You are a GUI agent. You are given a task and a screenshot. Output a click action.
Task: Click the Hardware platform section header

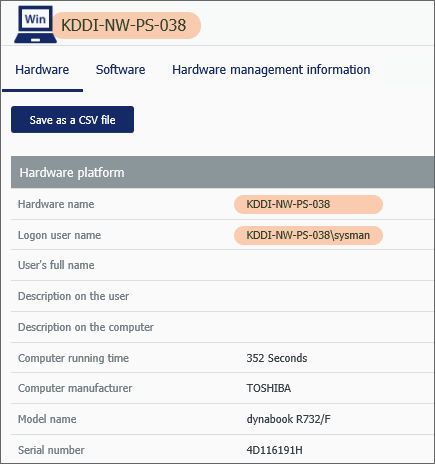(x=223, y=172)
